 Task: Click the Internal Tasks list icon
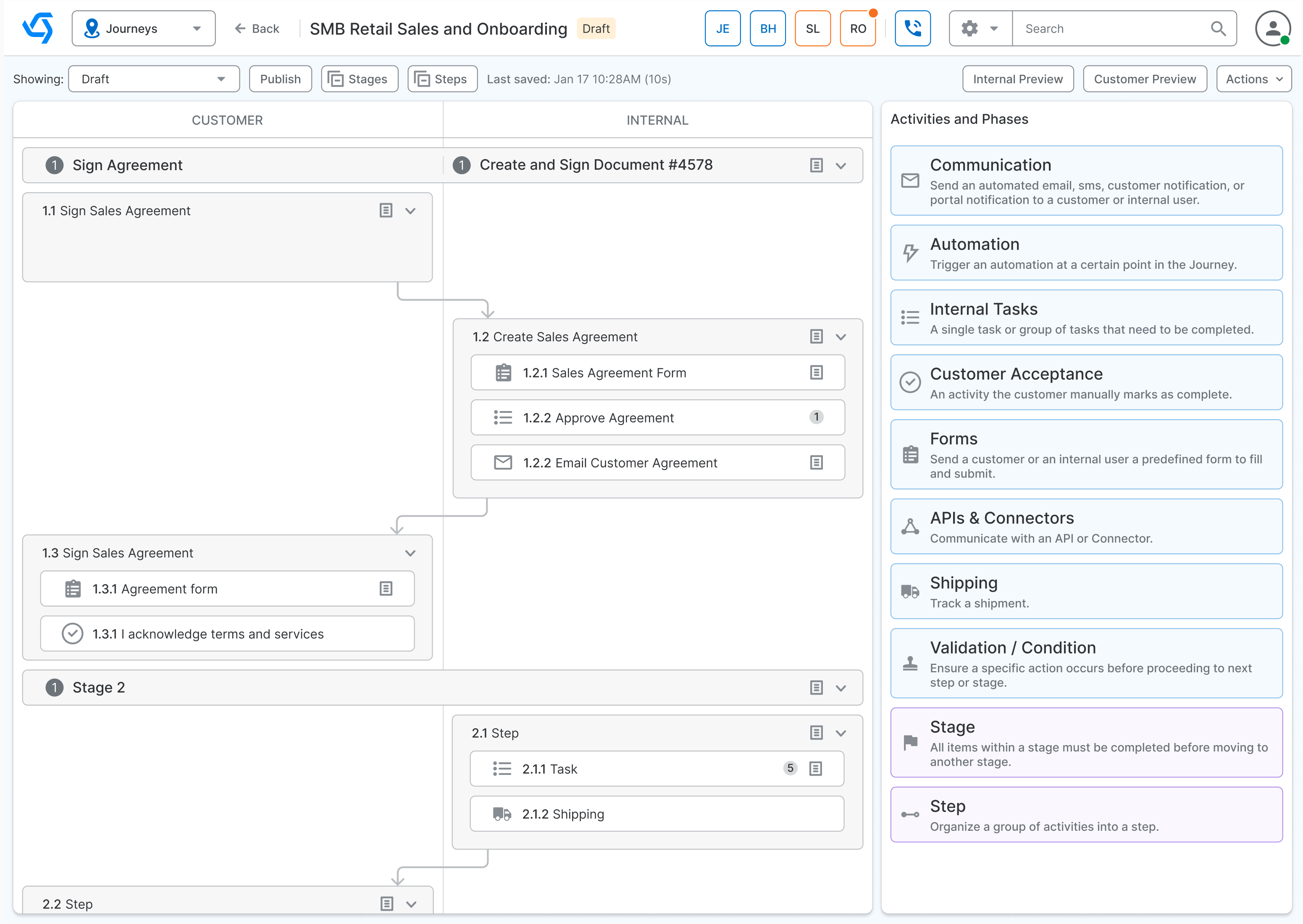tap(910, 318)
